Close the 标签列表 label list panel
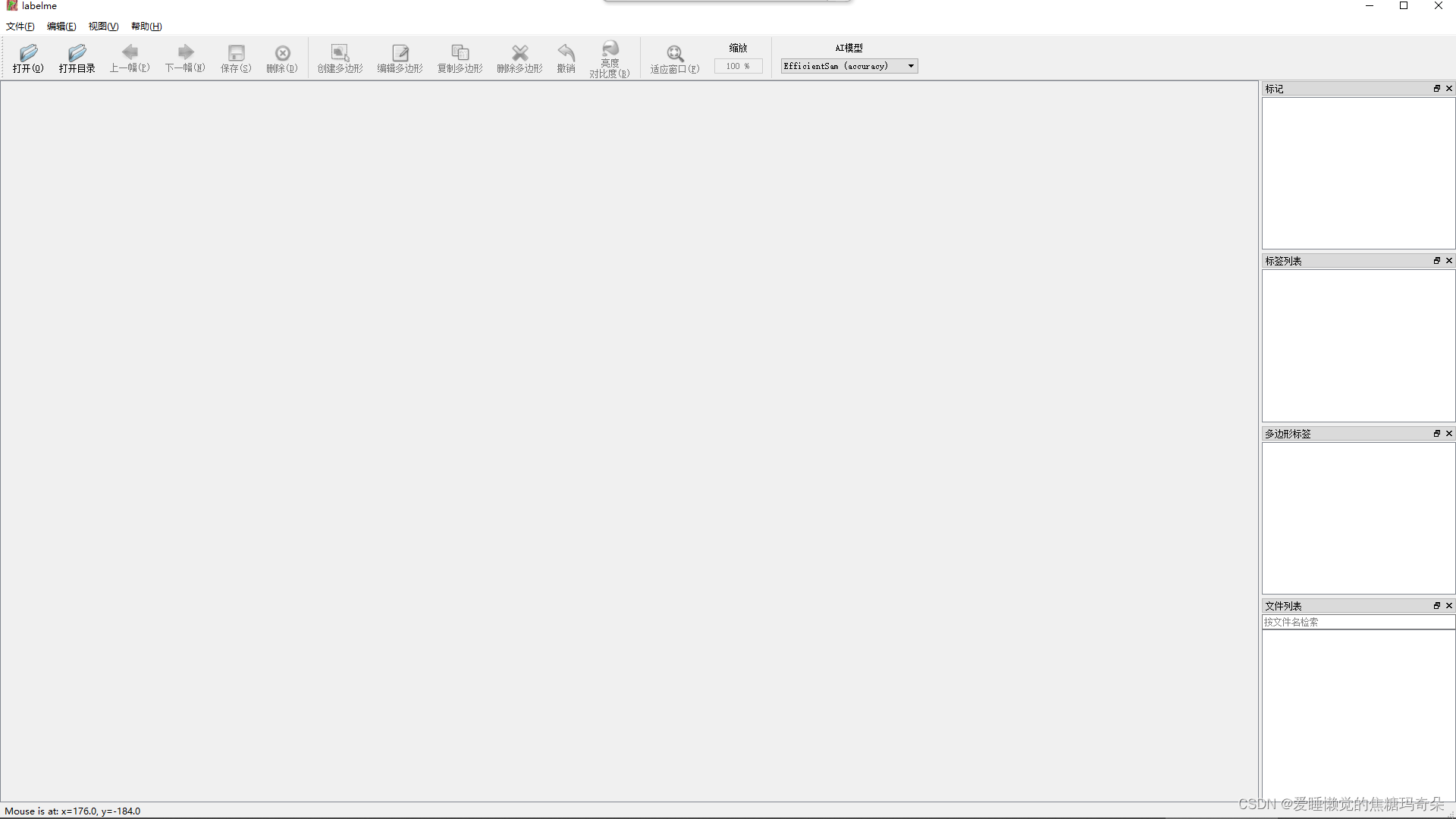Viewport: 1456px width, 819px height. (x=1449, y=261)
